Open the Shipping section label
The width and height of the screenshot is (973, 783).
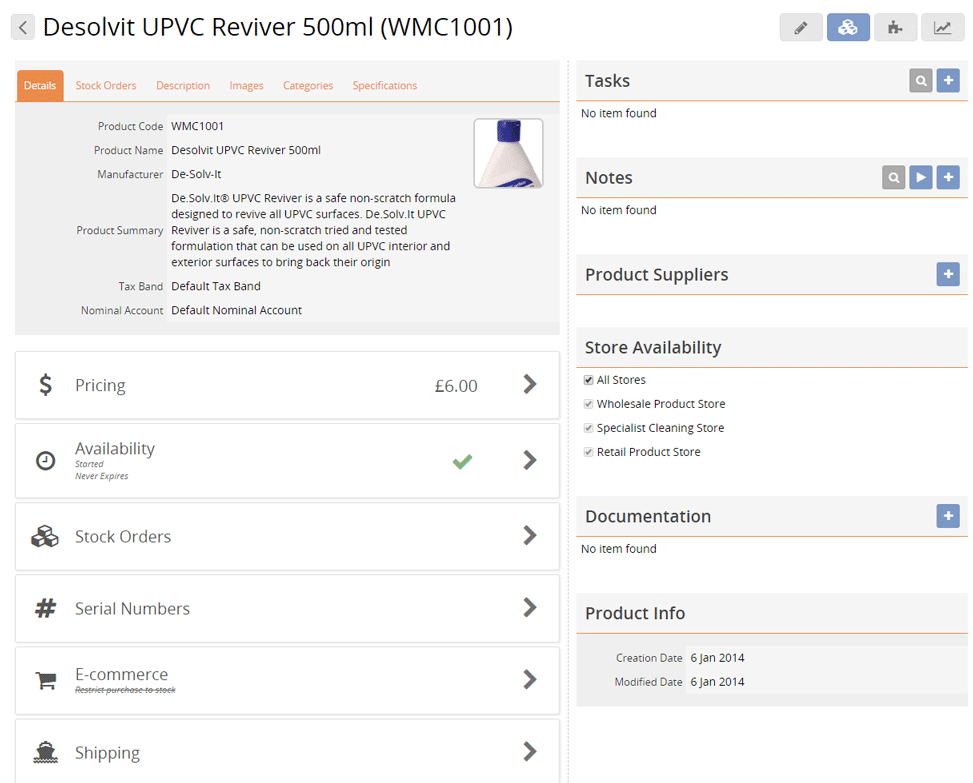107,753
